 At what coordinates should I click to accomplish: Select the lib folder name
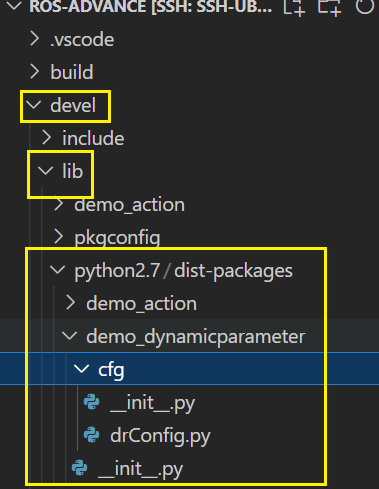(x=73, y=171)
